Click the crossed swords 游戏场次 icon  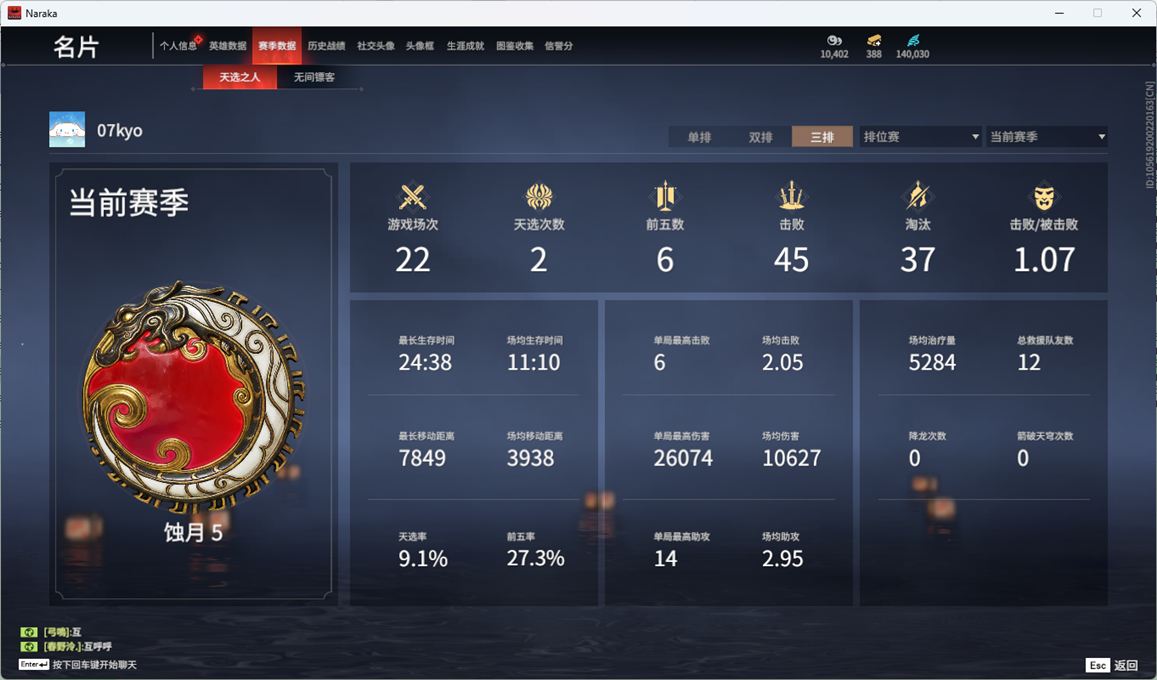pyautogui.click(x=412, y=197)
